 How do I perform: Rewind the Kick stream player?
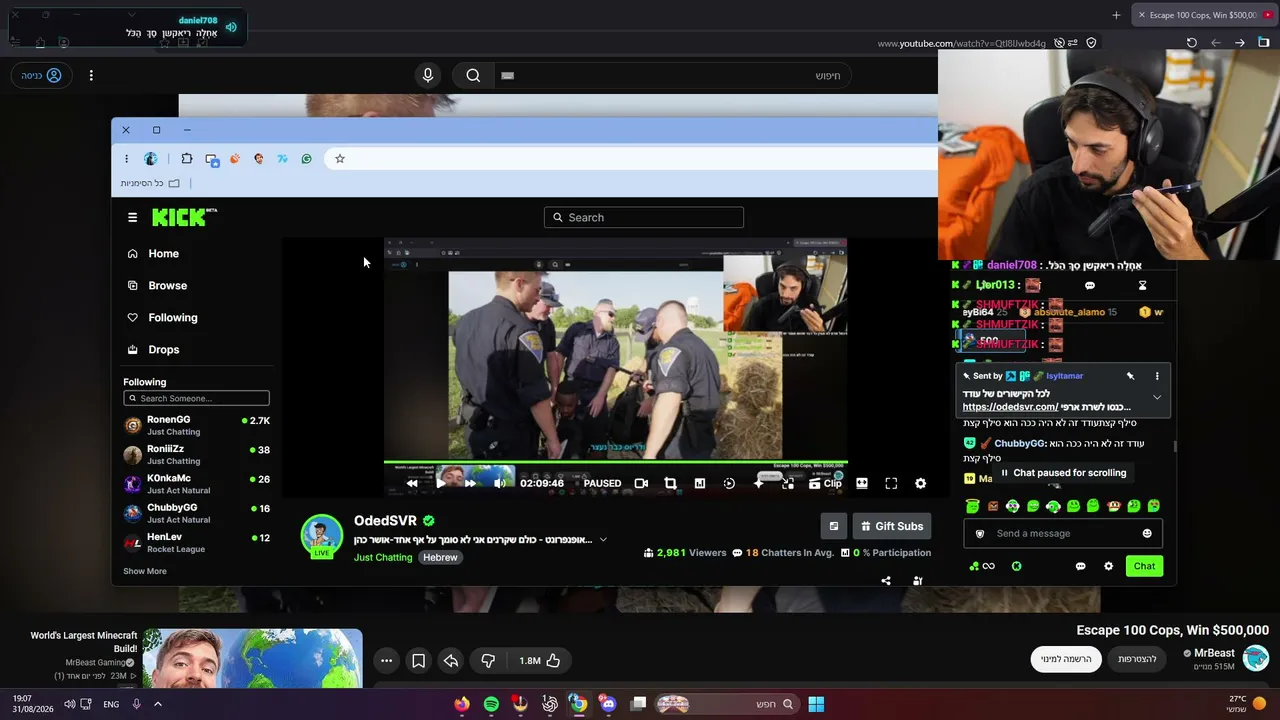click(412, 483)
